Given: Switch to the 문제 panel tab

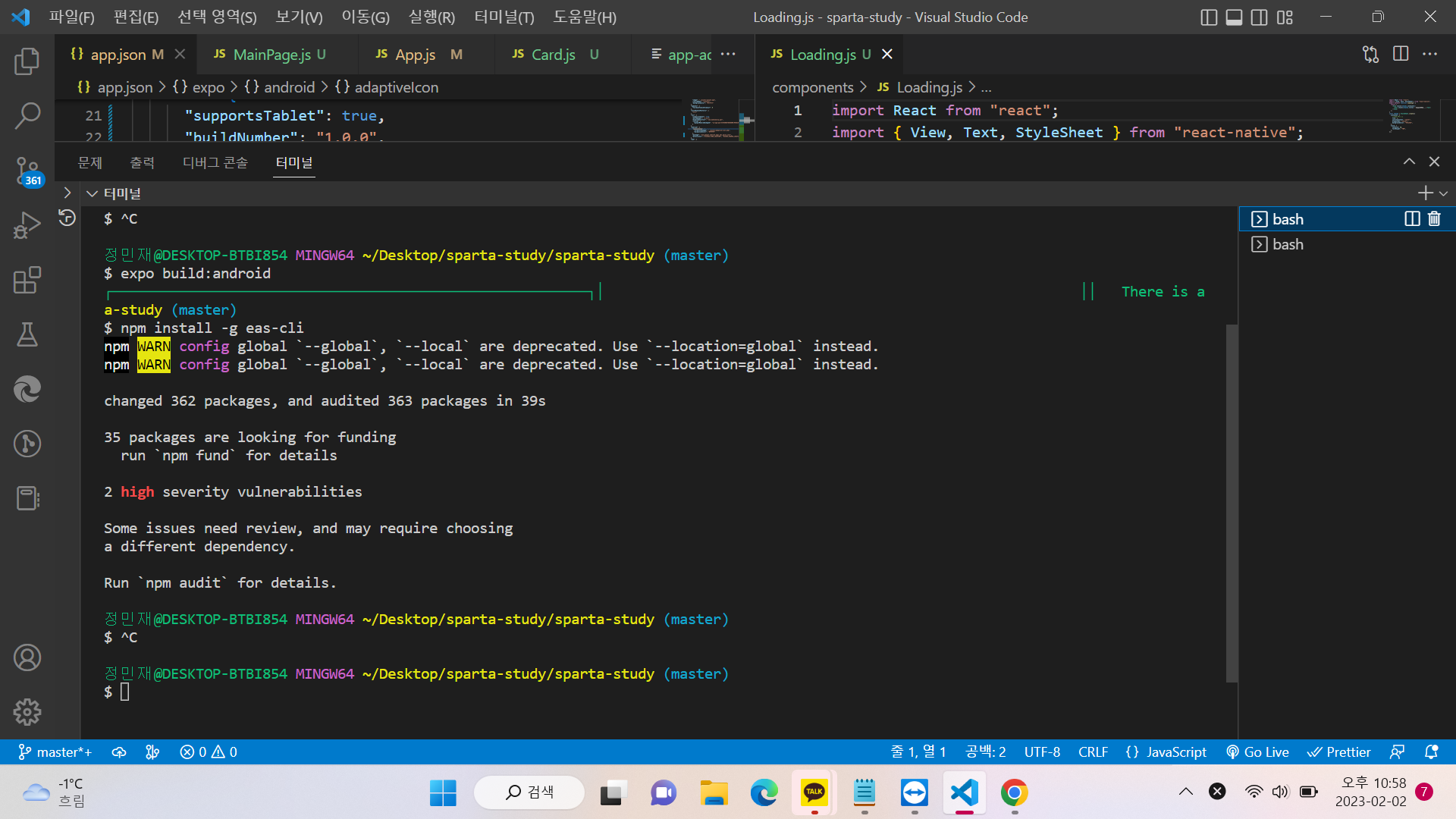Looking at the screenshot, I should pyautogui.click(x=90, y=162).
